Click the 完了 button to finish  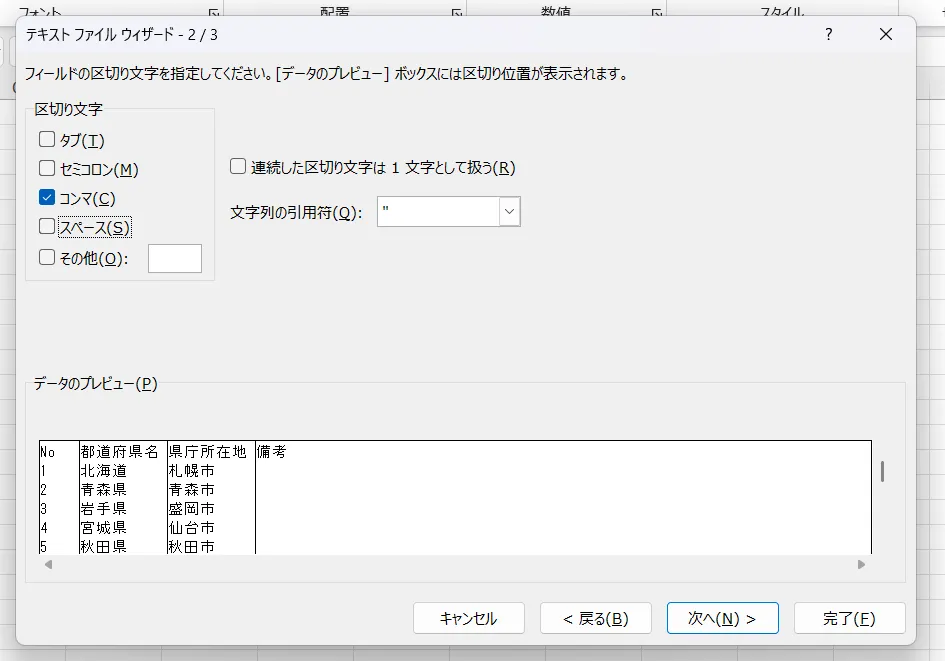tap(849, 618)
